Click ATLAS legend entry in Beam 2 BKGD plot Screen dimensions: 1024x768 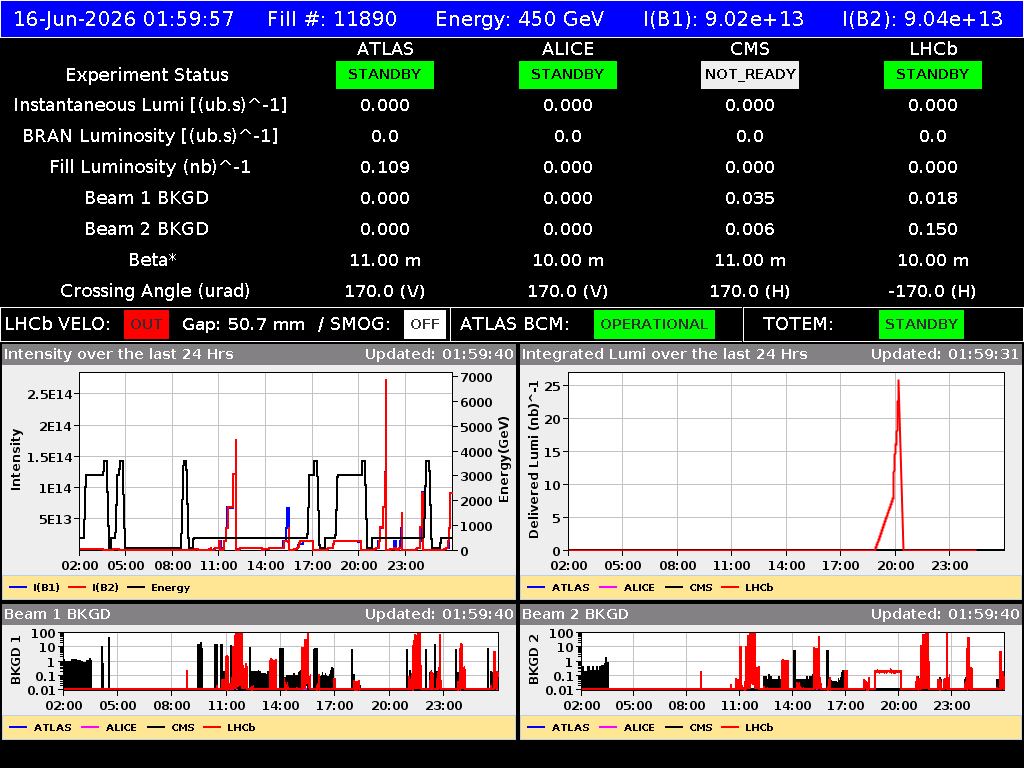[x=558, y=728]
